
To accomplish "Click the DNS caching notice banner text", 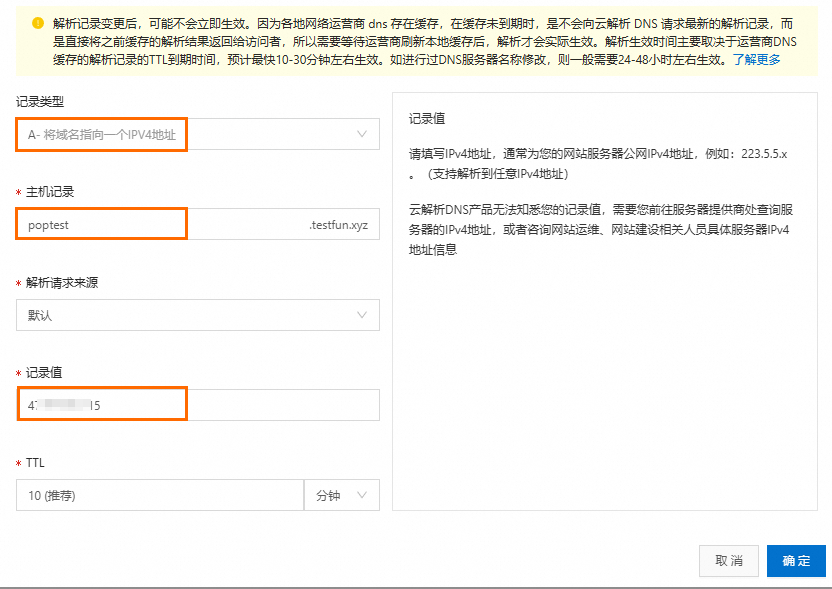I will [400, 40].
